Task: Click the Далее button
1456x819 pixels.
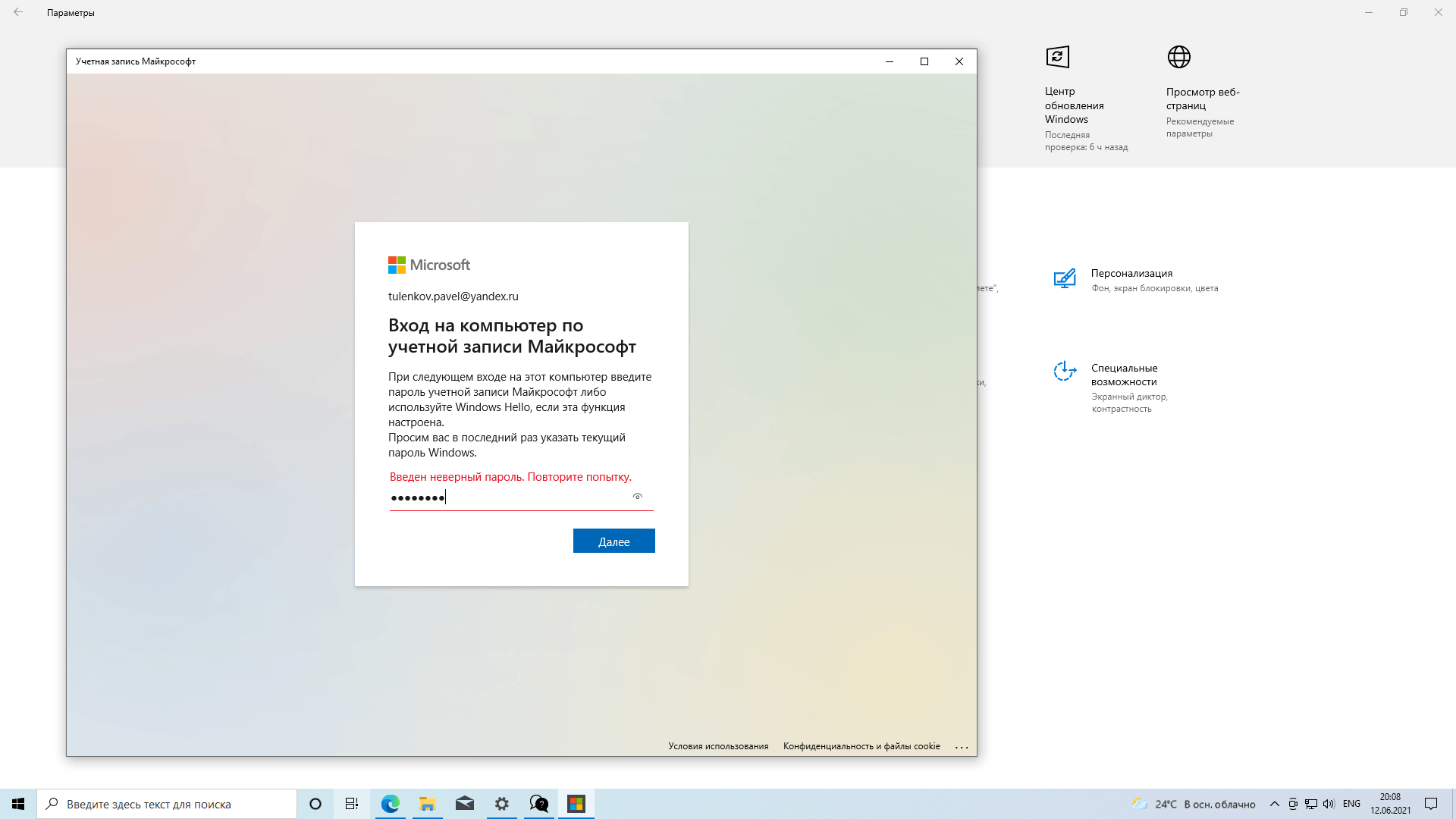Action: [614, 541]
